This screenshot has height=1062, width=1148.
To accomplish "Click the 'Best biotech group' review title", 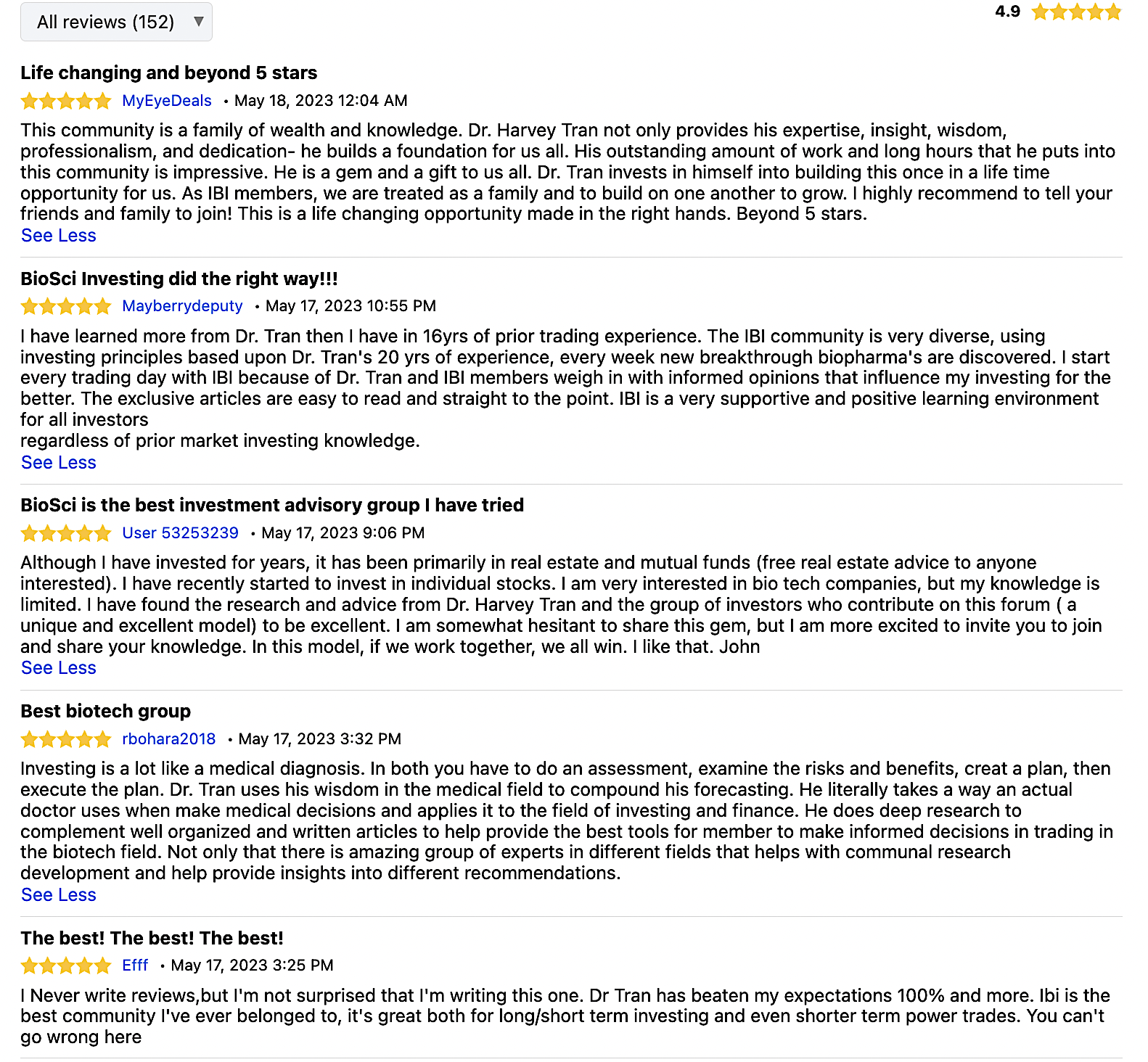I will (106, 711).
